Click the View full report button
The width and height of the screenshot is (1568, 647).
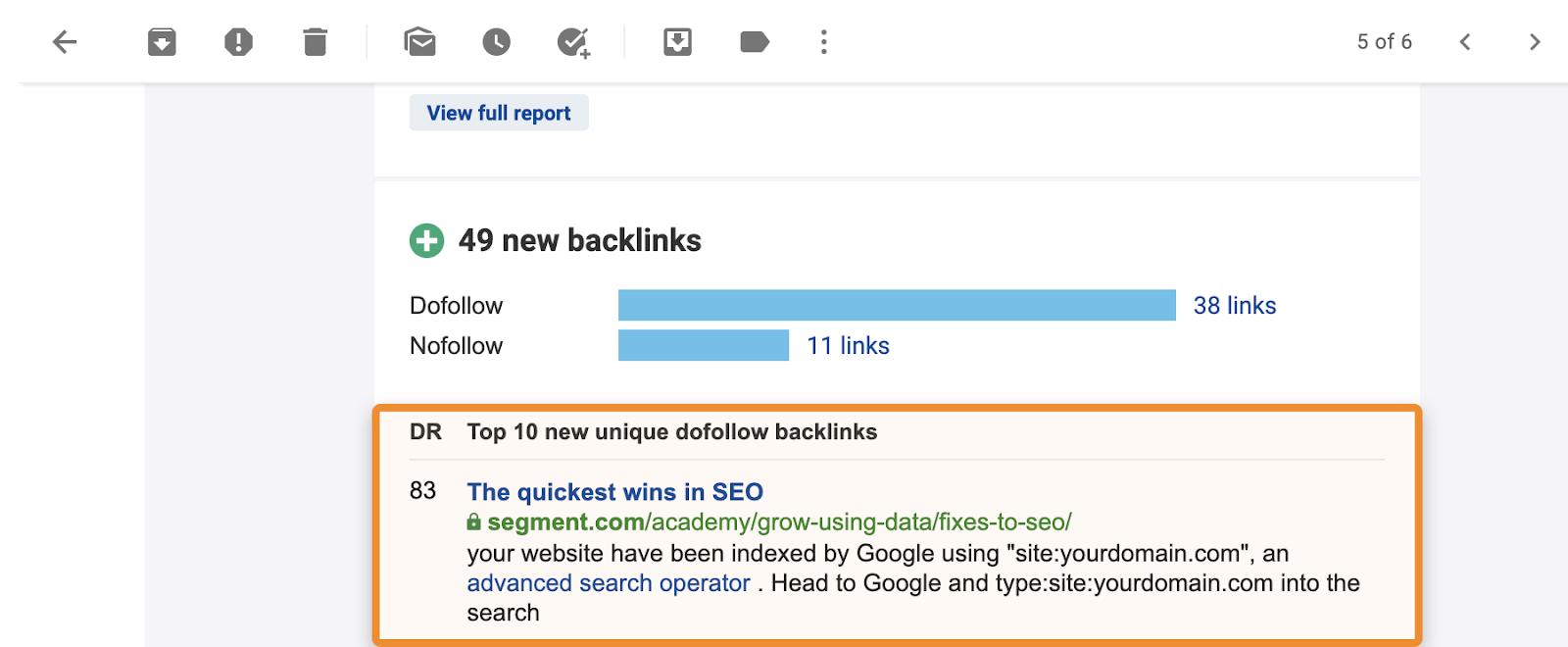498,112
